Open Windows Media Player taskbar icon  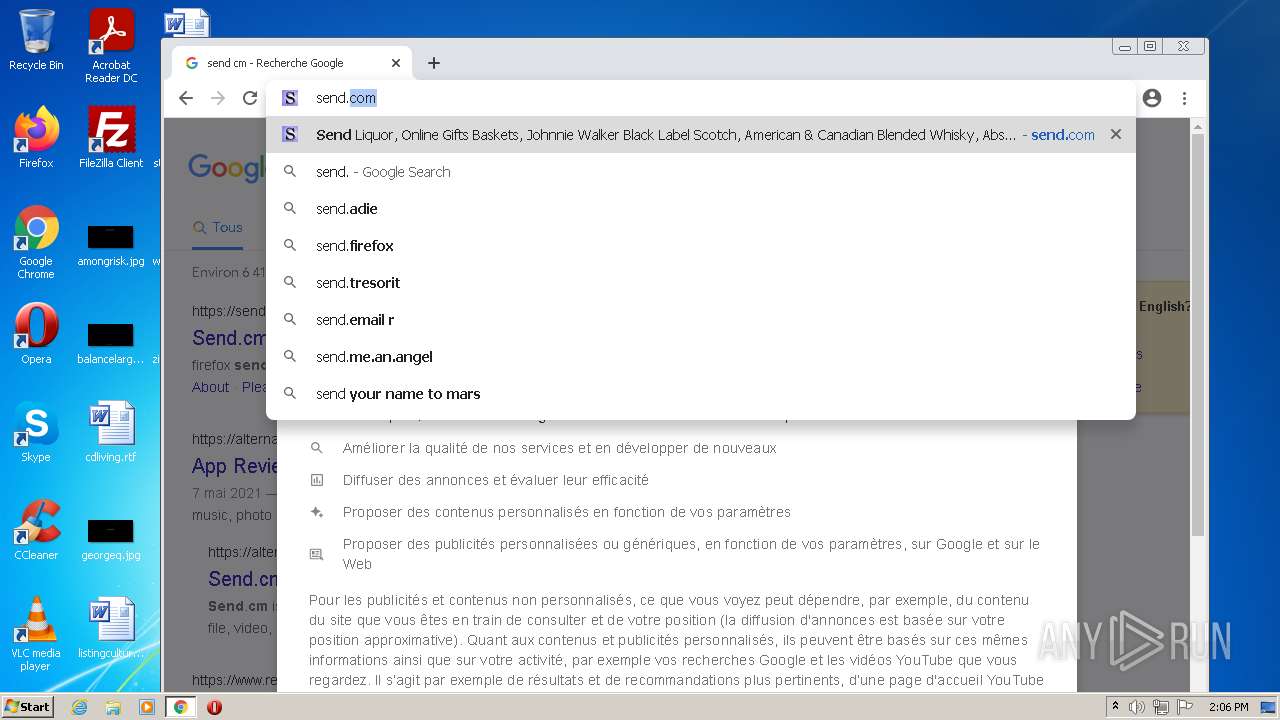(147, 707)
